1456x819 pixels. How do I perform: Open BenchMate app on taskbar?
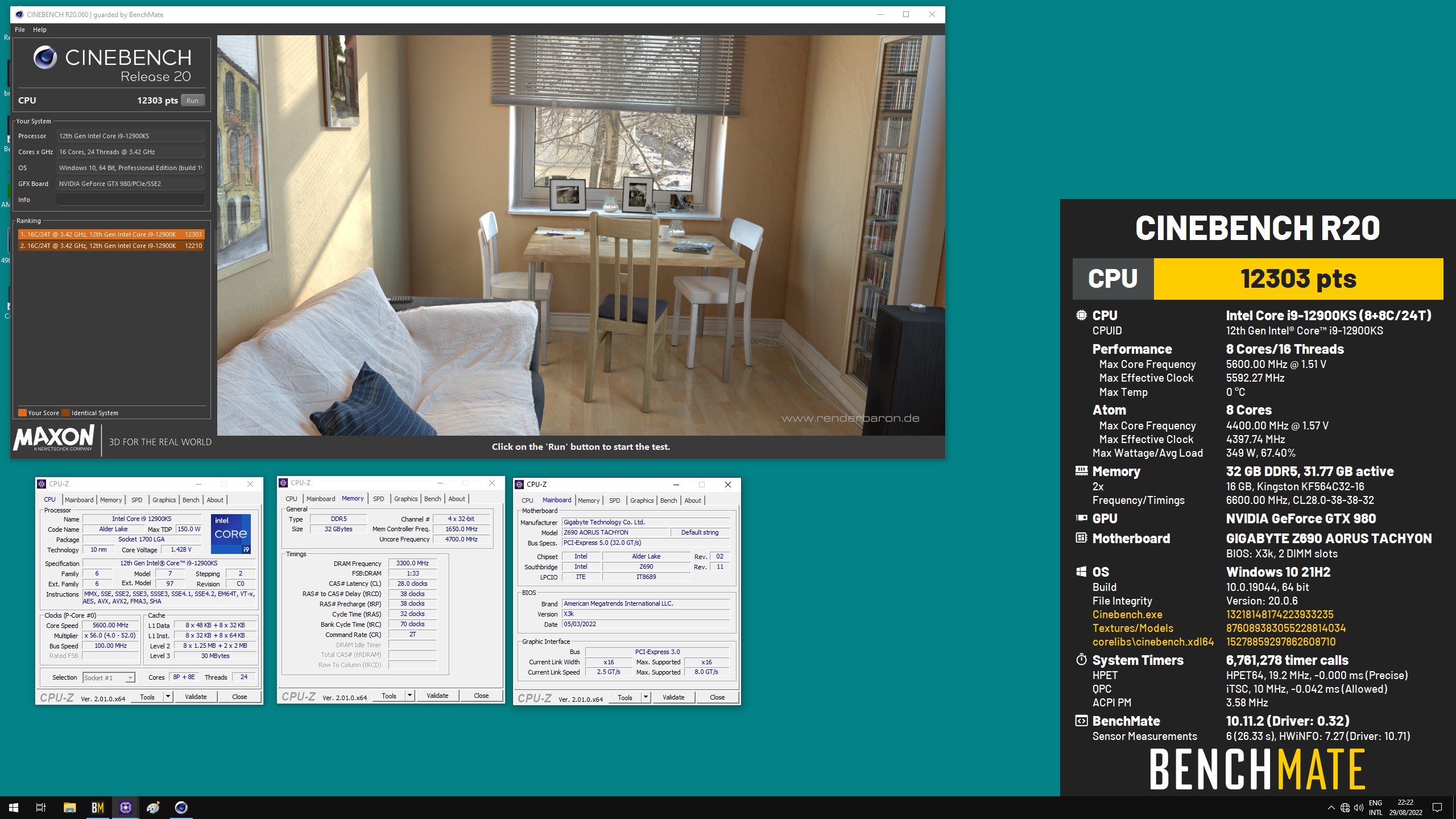[x=97, y=807]
